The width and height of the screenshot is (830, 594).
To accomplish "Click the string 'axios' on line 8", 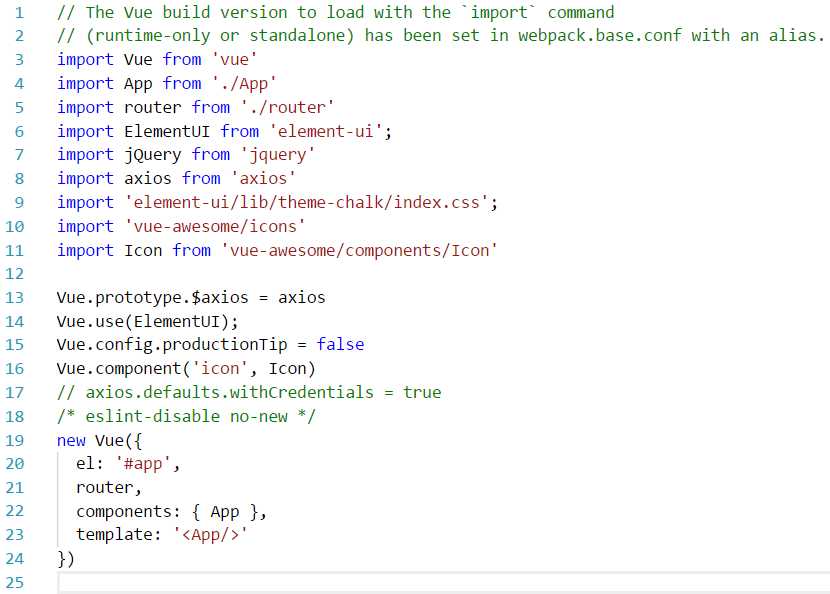I will pyautogui.click(x=263, y=178).
